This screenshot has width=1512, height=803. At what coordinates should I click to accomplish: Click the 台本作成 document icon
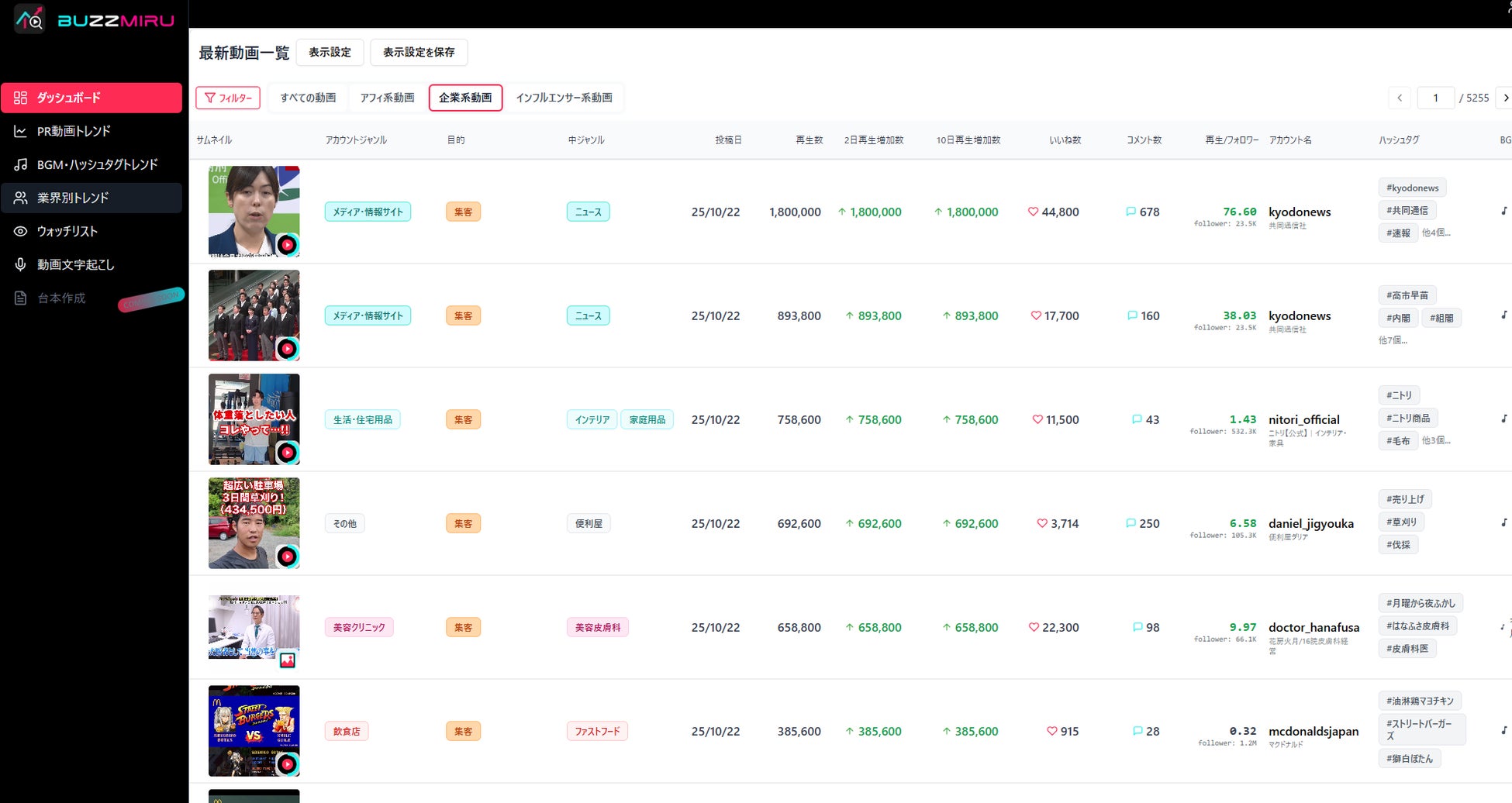tap(21, 298)
